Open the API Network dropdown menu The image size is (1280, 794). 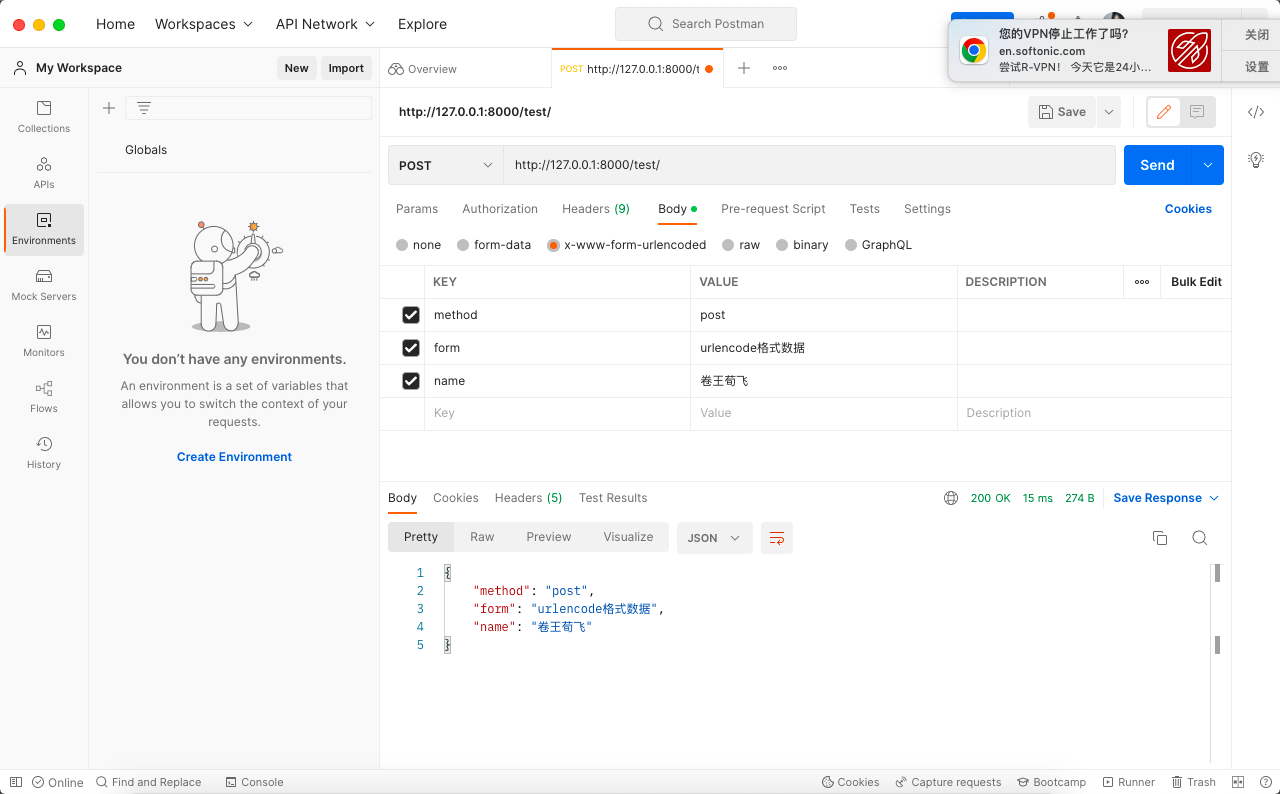(x=325, y=24)
